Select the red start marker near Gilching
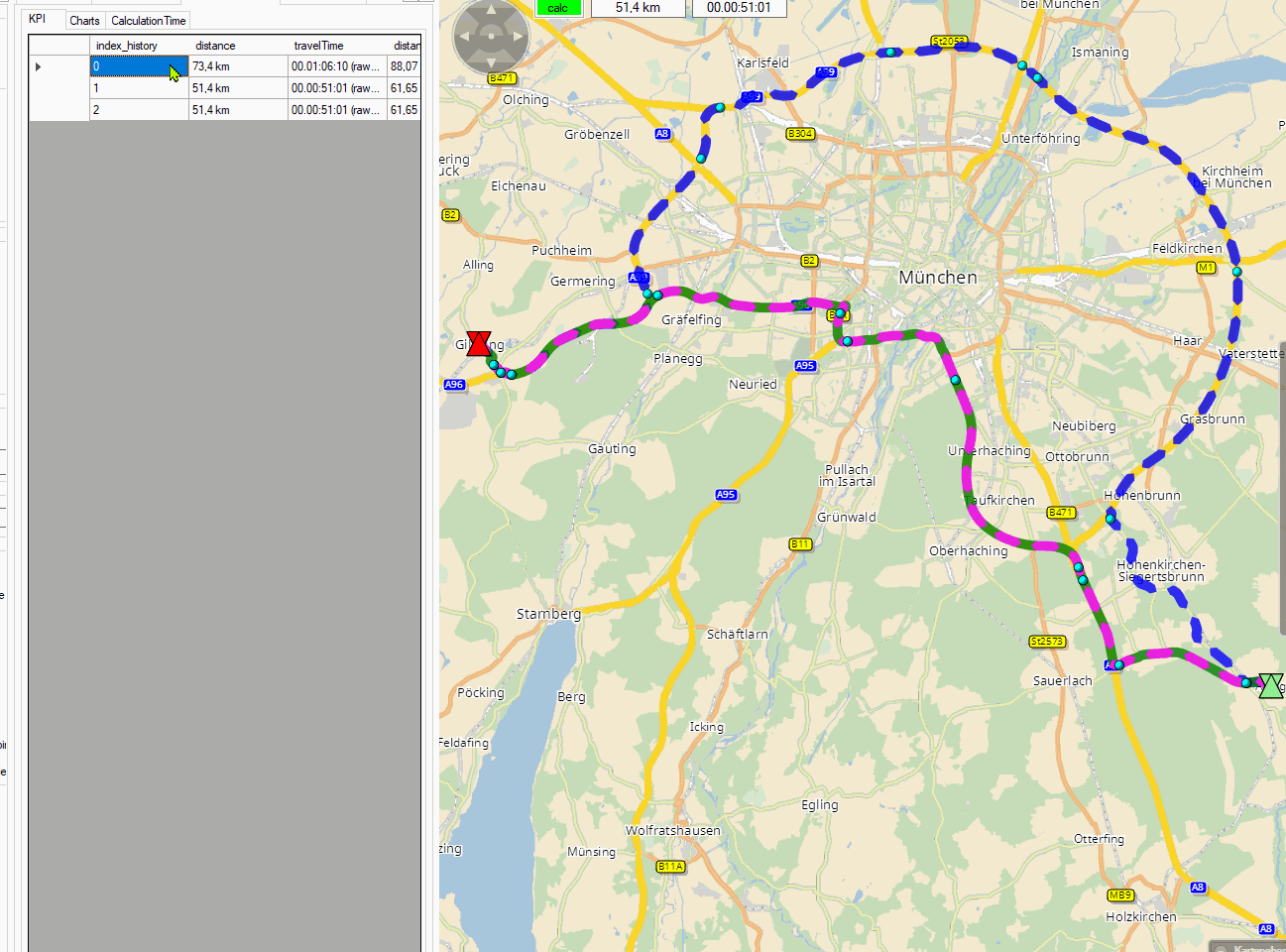This screenshot has height=952, width=1286. click(x=479, y=344)
